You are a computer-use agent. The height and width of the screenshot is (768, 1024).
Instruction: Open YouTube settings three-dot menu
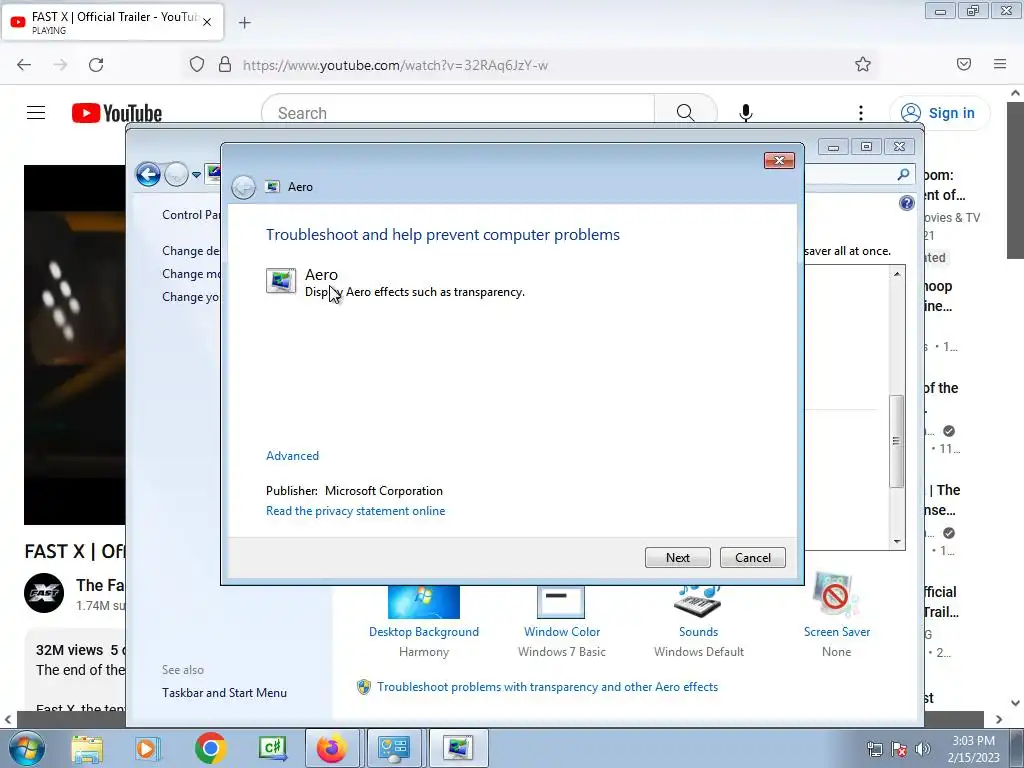pos(861,113)
